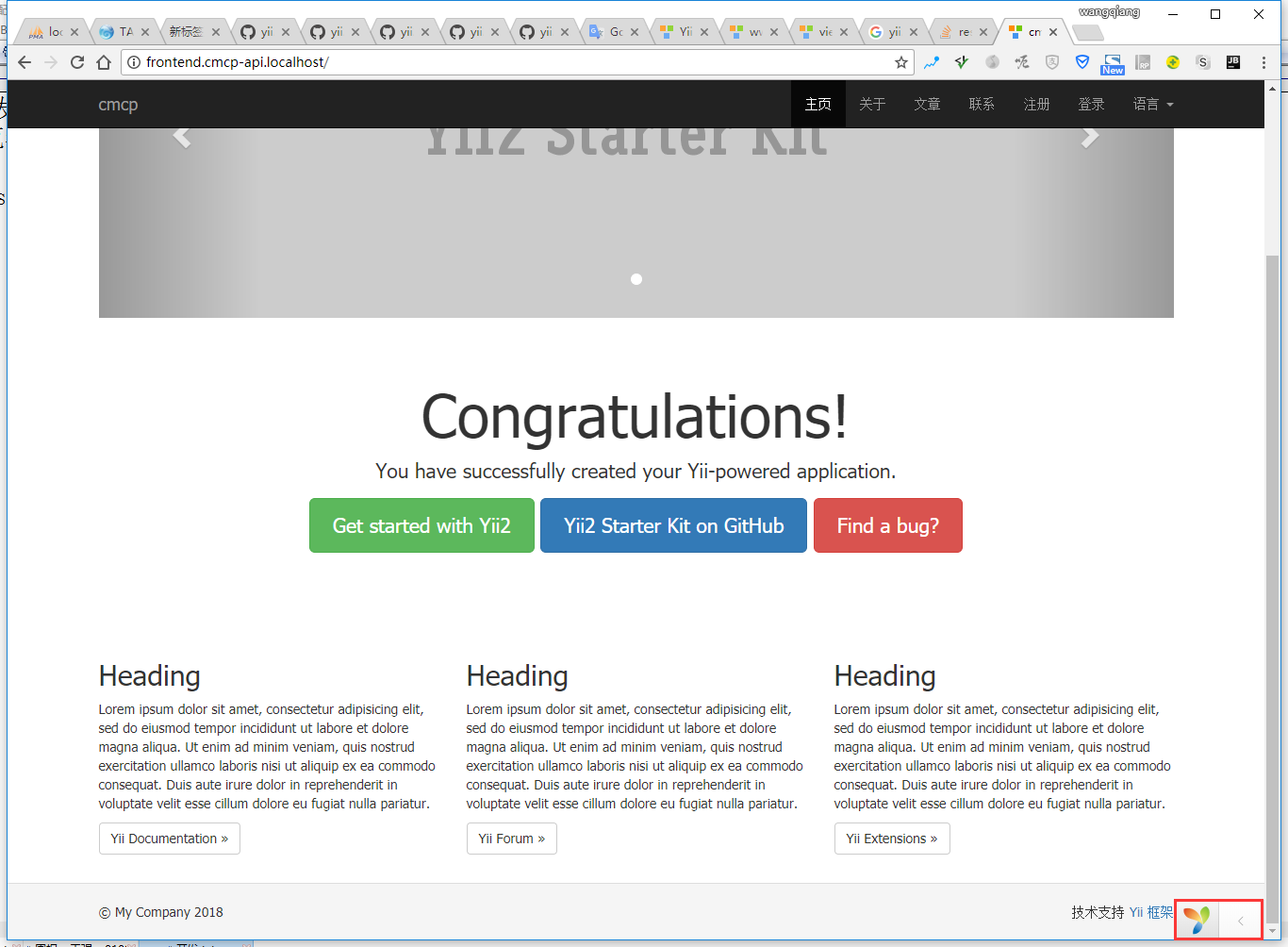Screen dimensions: 1288x947
Task: Click the cmcp brand link
Action: click(x=118, y=104)
